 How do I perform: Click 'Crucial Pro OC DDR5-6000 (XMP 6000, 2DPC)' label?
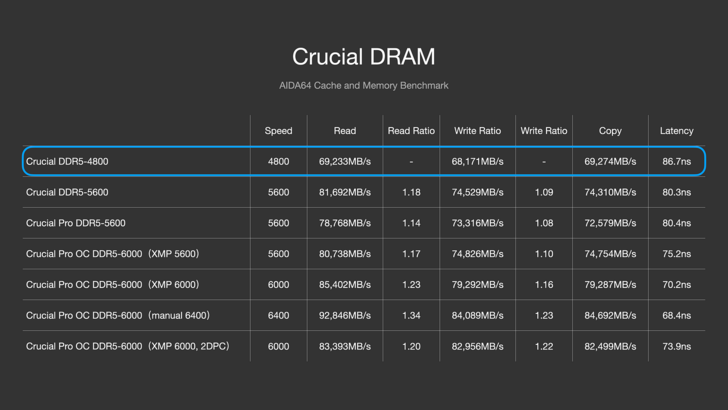tap(128, 346)
